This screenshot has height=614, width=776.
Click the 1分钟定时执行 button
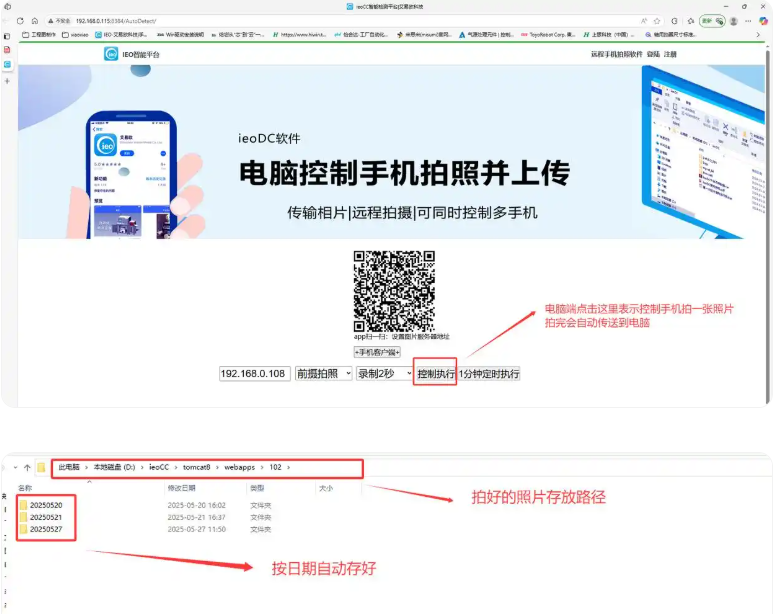489,374
